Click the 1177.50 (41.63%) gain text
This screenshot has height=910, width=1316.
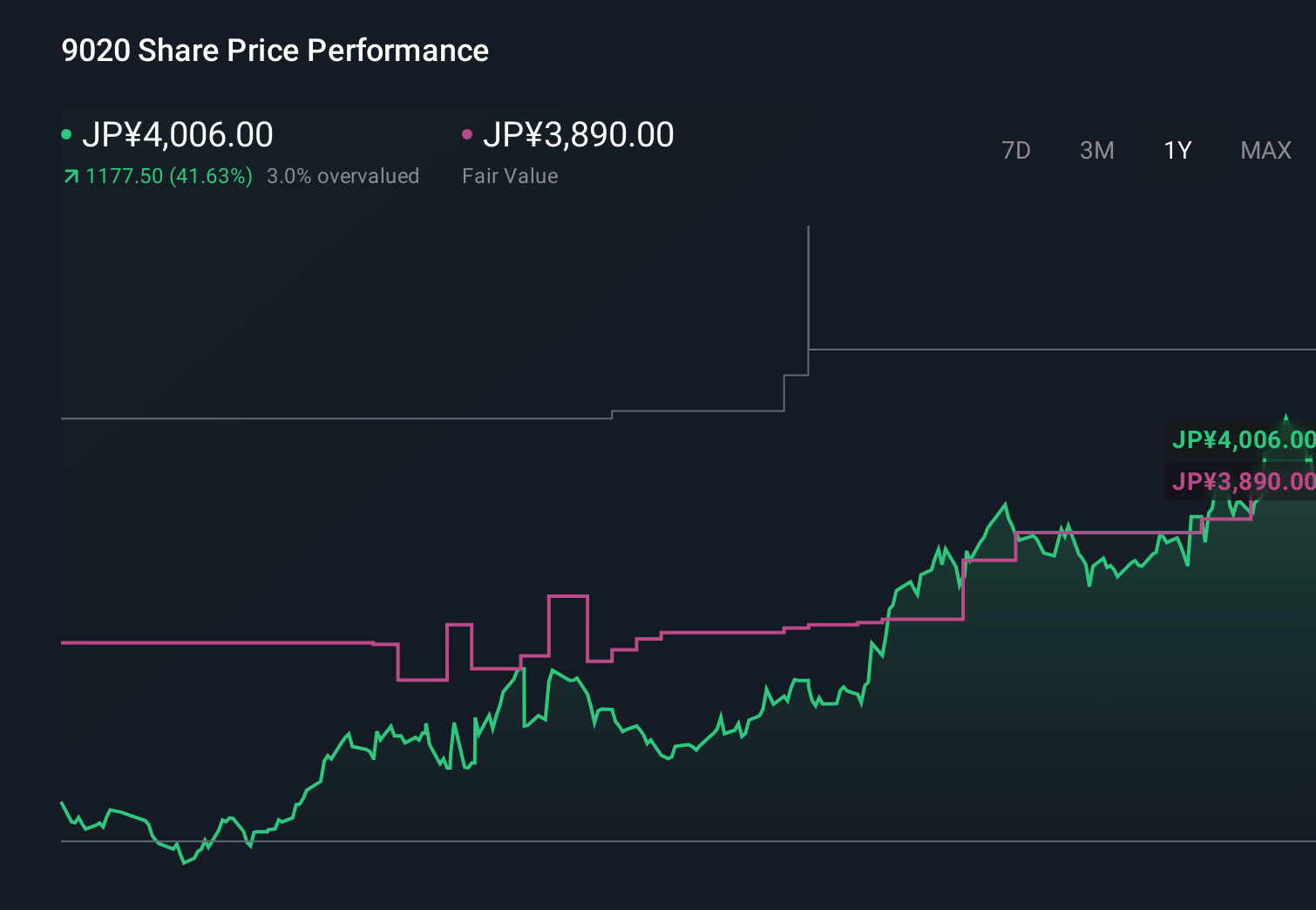[166, 175]
